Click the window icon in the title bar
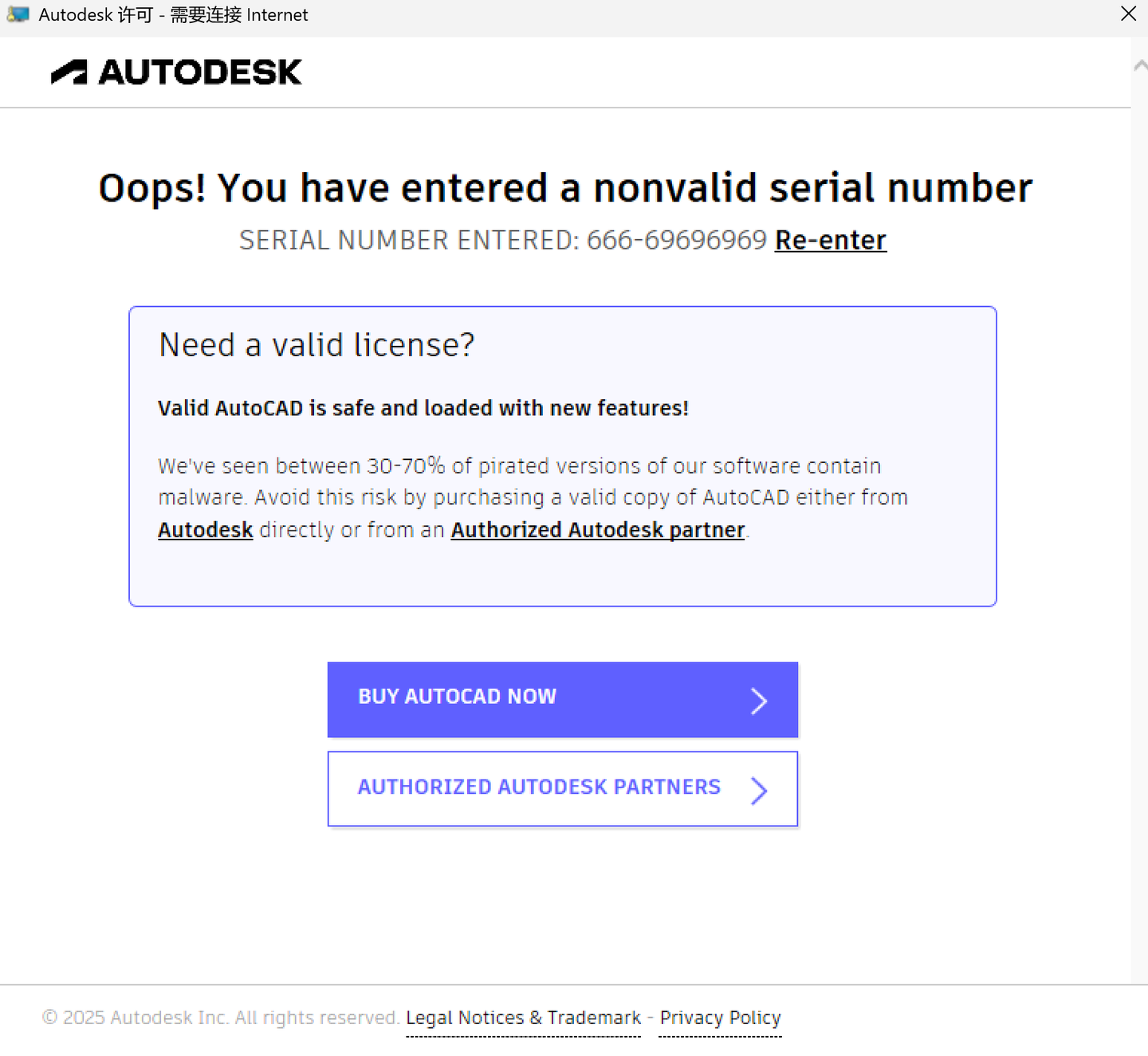 tap(18, 14)
